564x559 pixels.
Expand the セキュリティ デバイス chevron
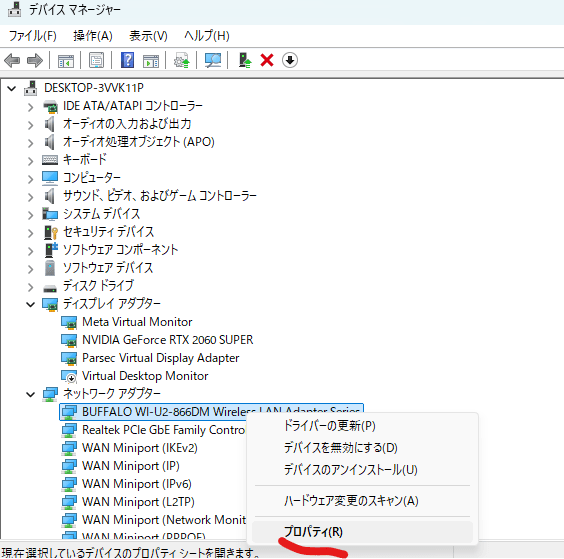pyautogui.click(x=31, y=233)
